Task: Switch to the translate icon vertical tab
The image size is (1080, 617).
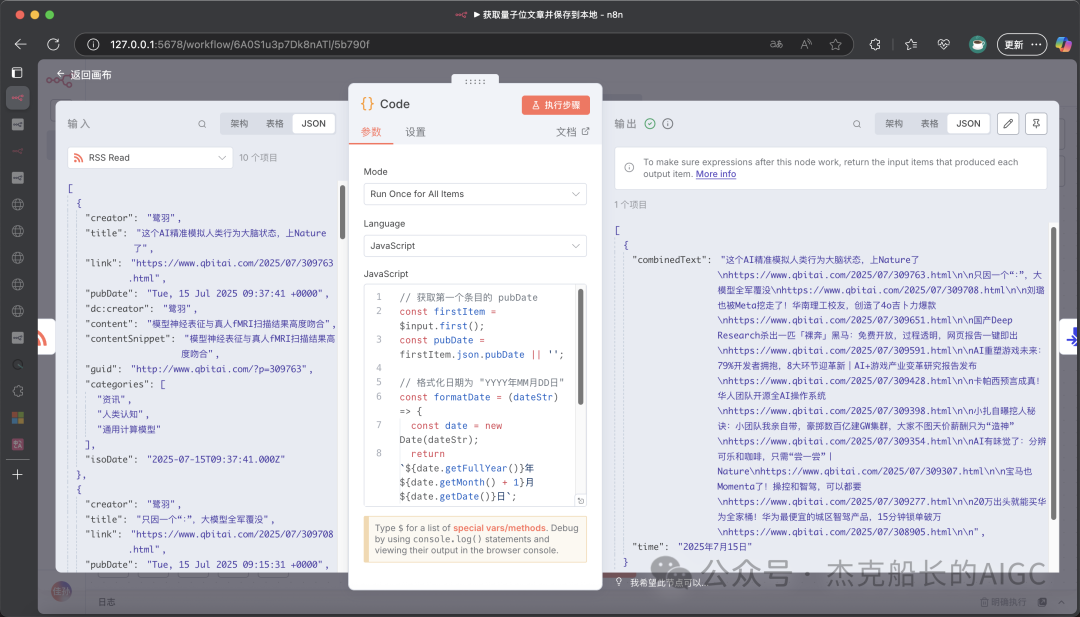Action: [x=18, y=444]
